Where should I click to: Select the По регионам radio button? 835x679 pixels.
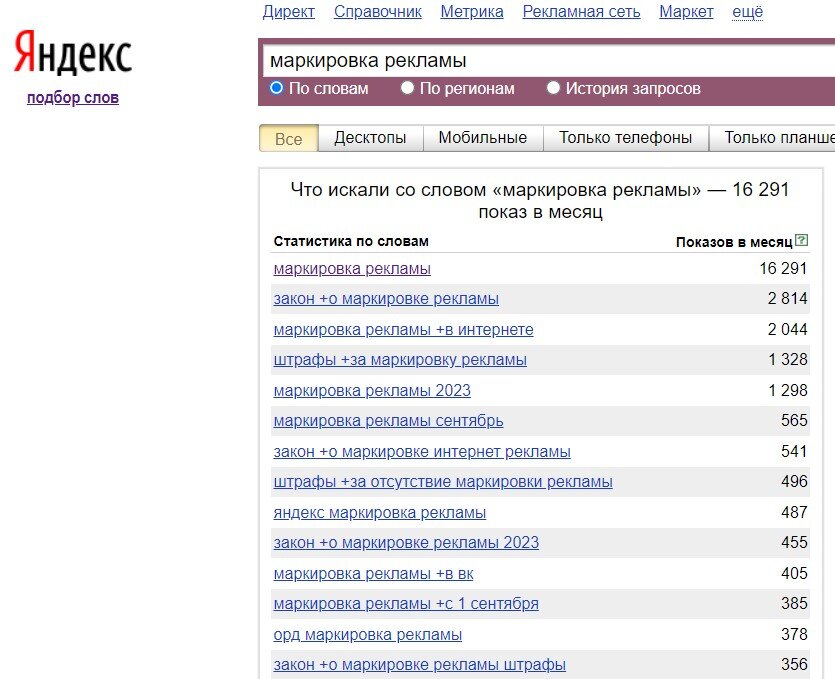407,87
